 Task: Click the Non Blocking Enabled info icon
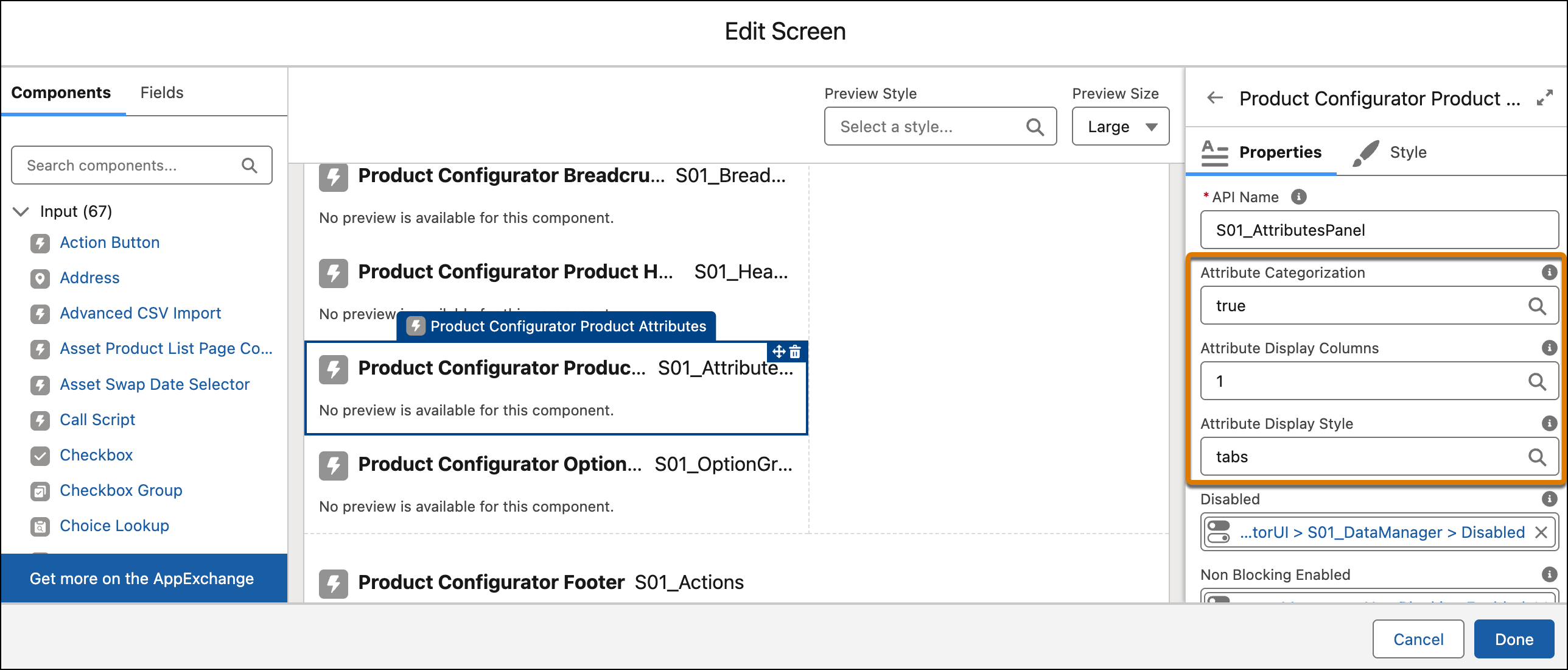click(1549, 574)
